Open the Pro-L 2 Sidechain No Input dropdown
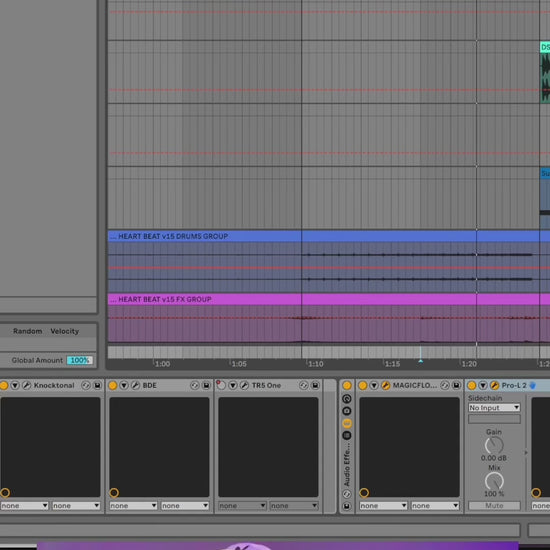This screenshot has width=550, height=550. pos(494,408)
